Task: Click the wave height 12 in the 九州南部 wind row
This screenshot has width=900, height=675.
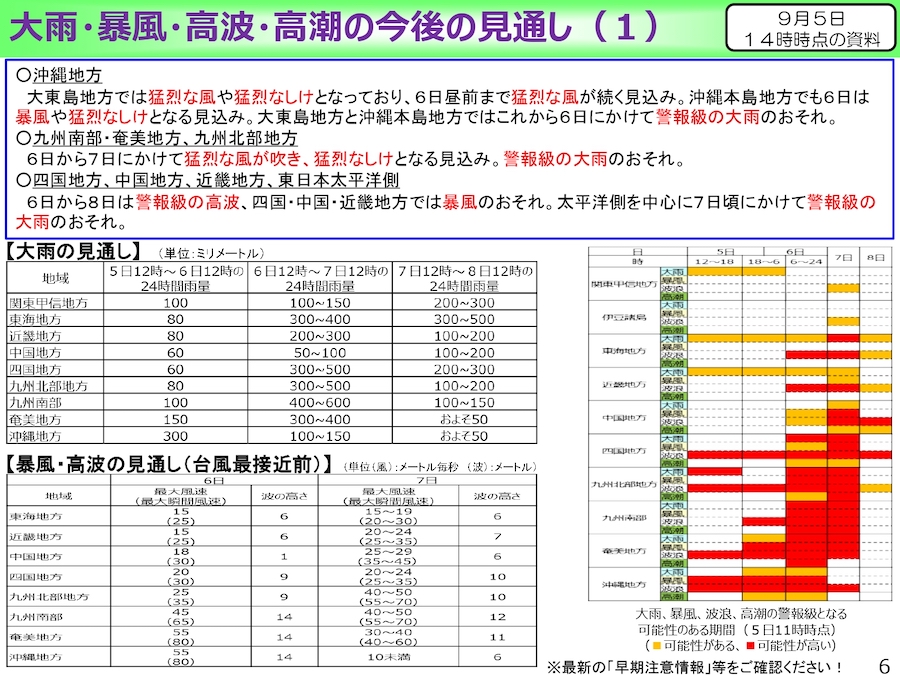Action: point(498,616)
